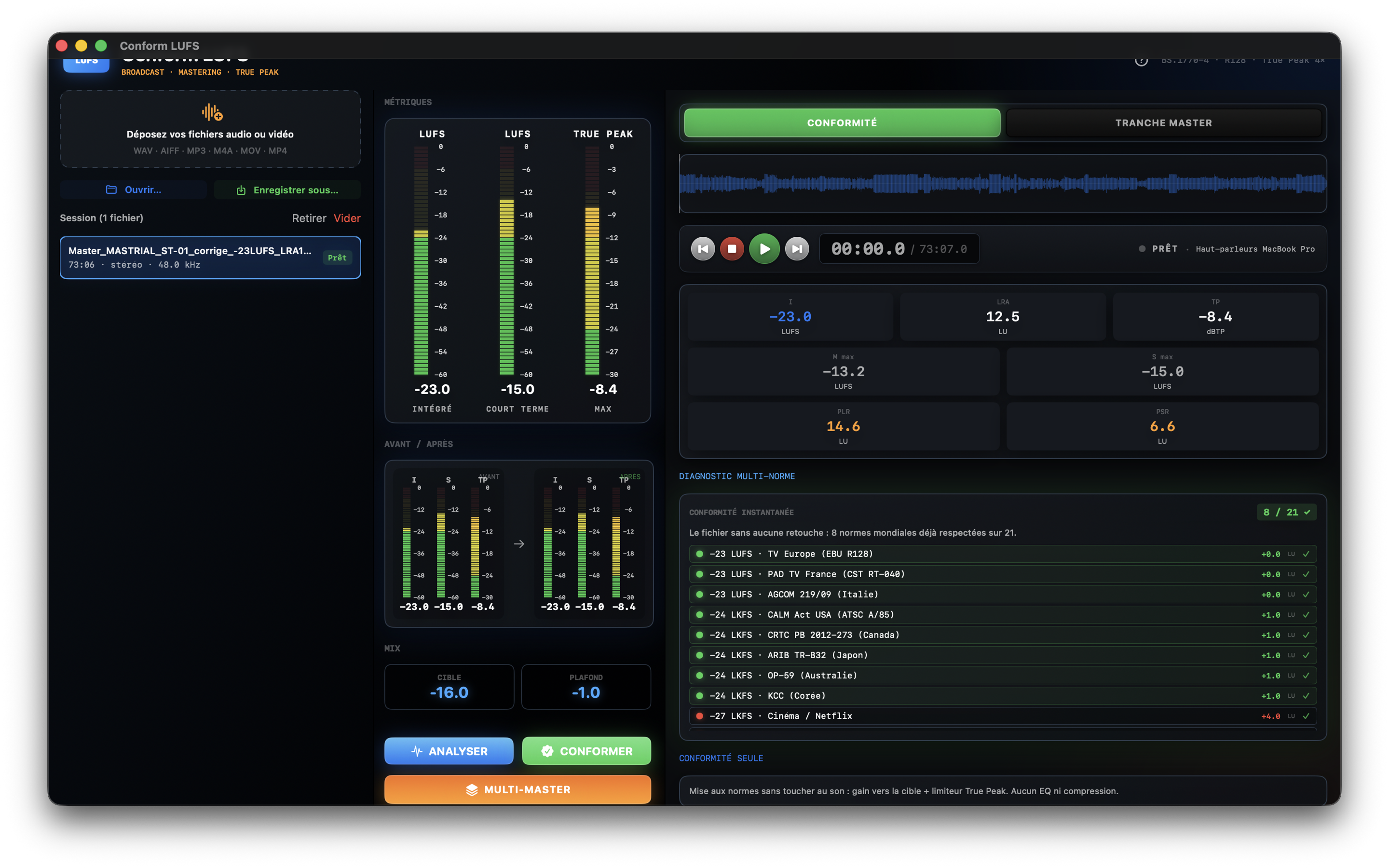Select the TV Europe (EBU R128) norm row

pos(1002,554)
